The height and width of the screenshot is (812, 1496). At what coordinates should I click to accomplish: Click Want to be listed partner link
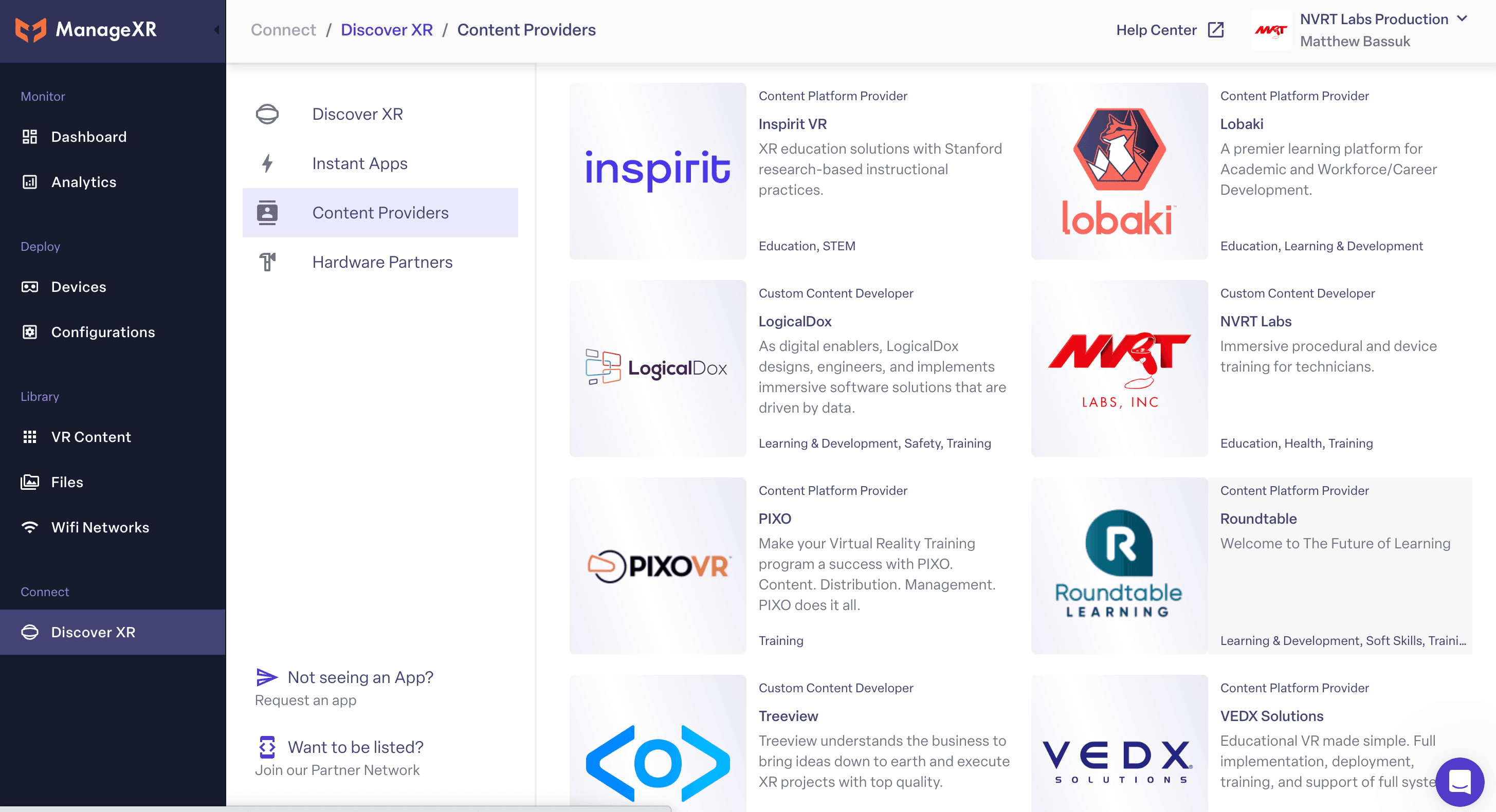(355, 747)
